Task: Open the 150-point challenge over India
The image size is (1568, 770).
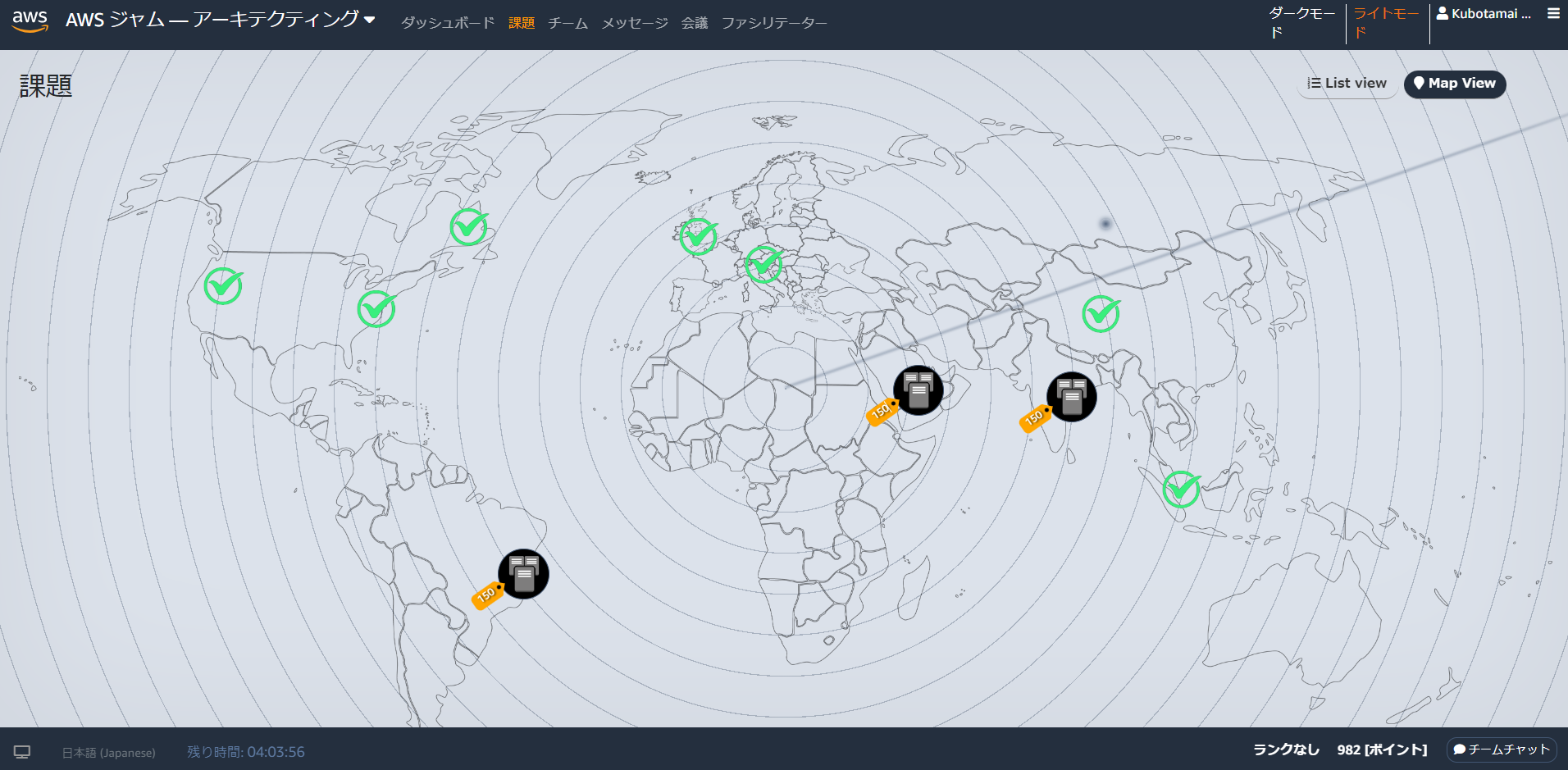Action: tap(1071, 397)
